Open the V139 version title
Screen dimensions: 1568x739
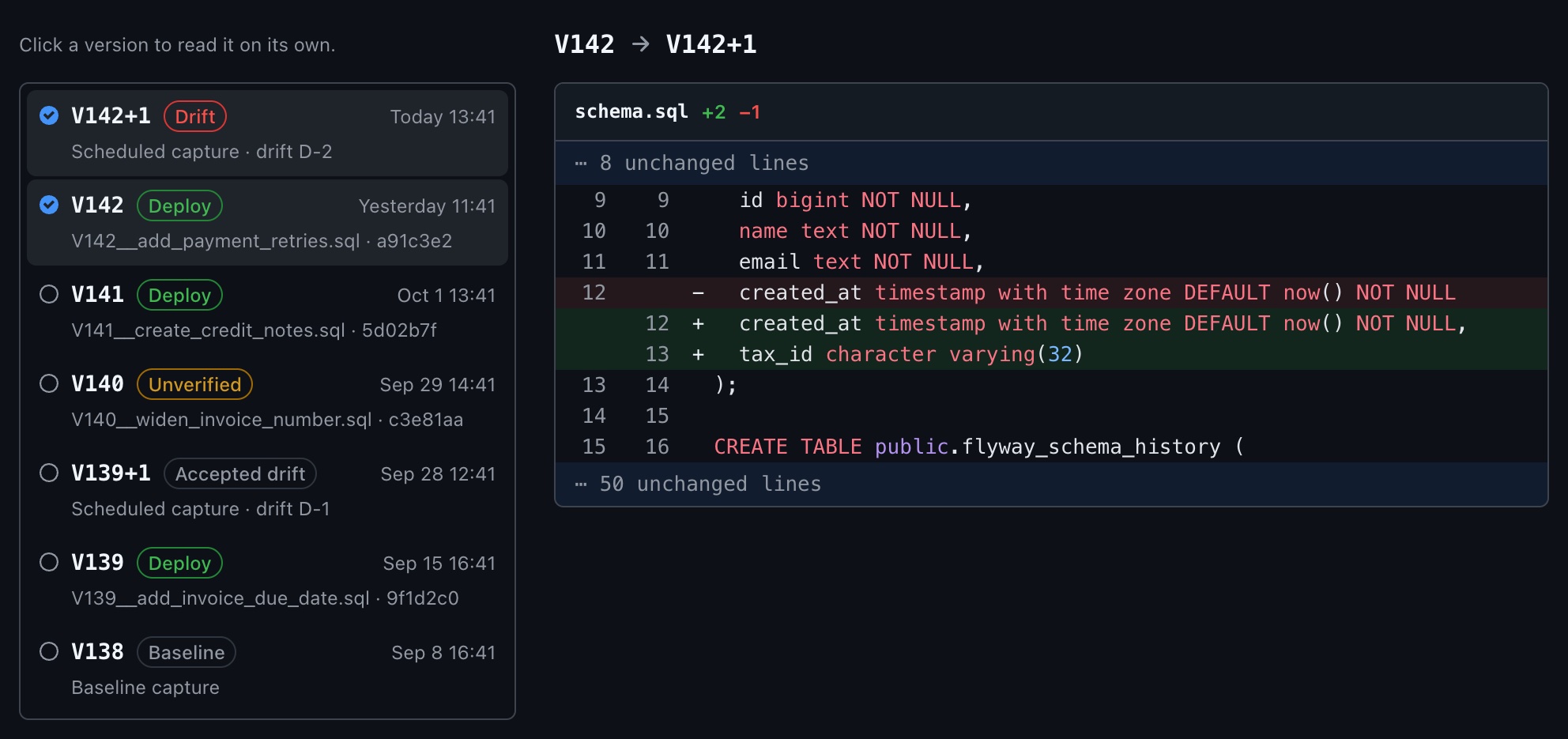[97, 563]
